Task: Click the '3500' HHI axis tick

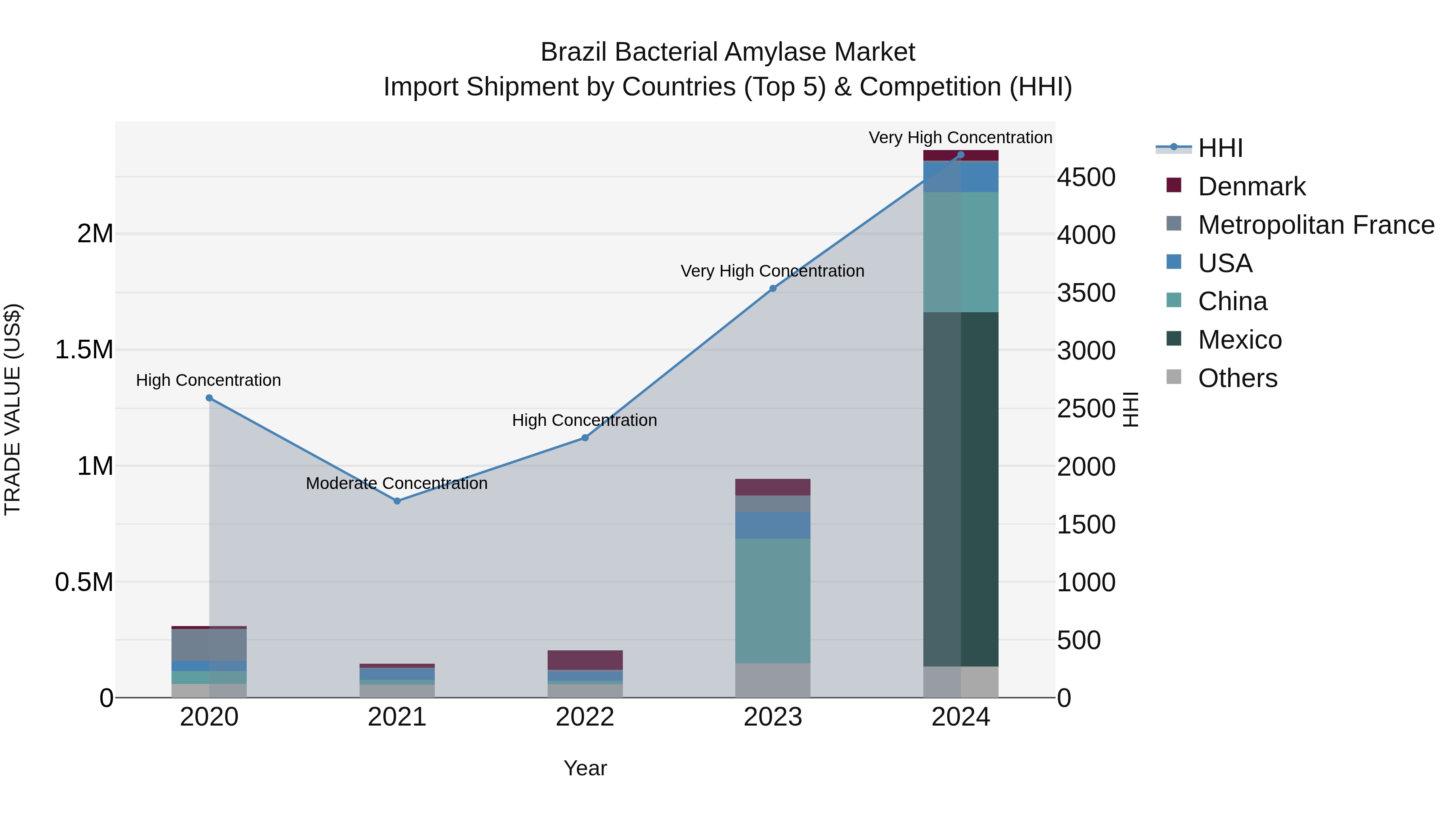Action: pos(1086,293)
